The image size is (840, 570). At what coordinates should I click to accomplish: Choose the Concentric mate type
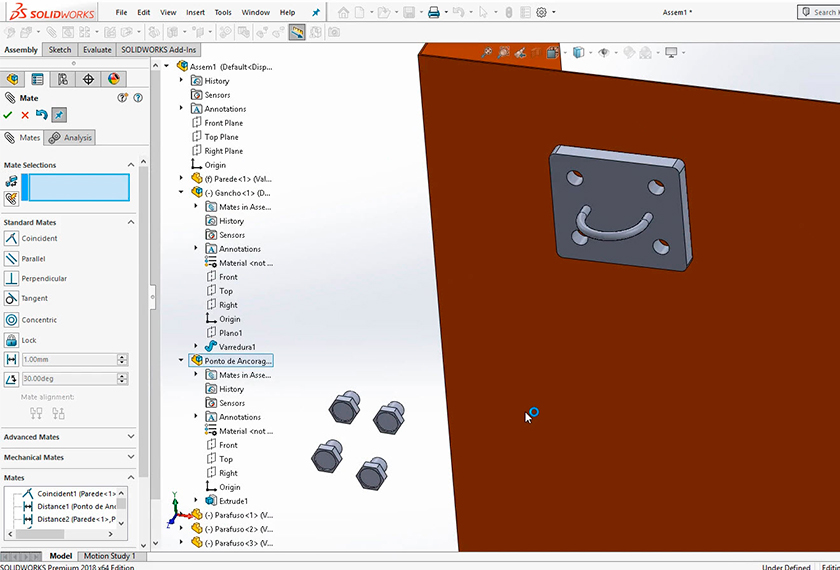[12, 320]
